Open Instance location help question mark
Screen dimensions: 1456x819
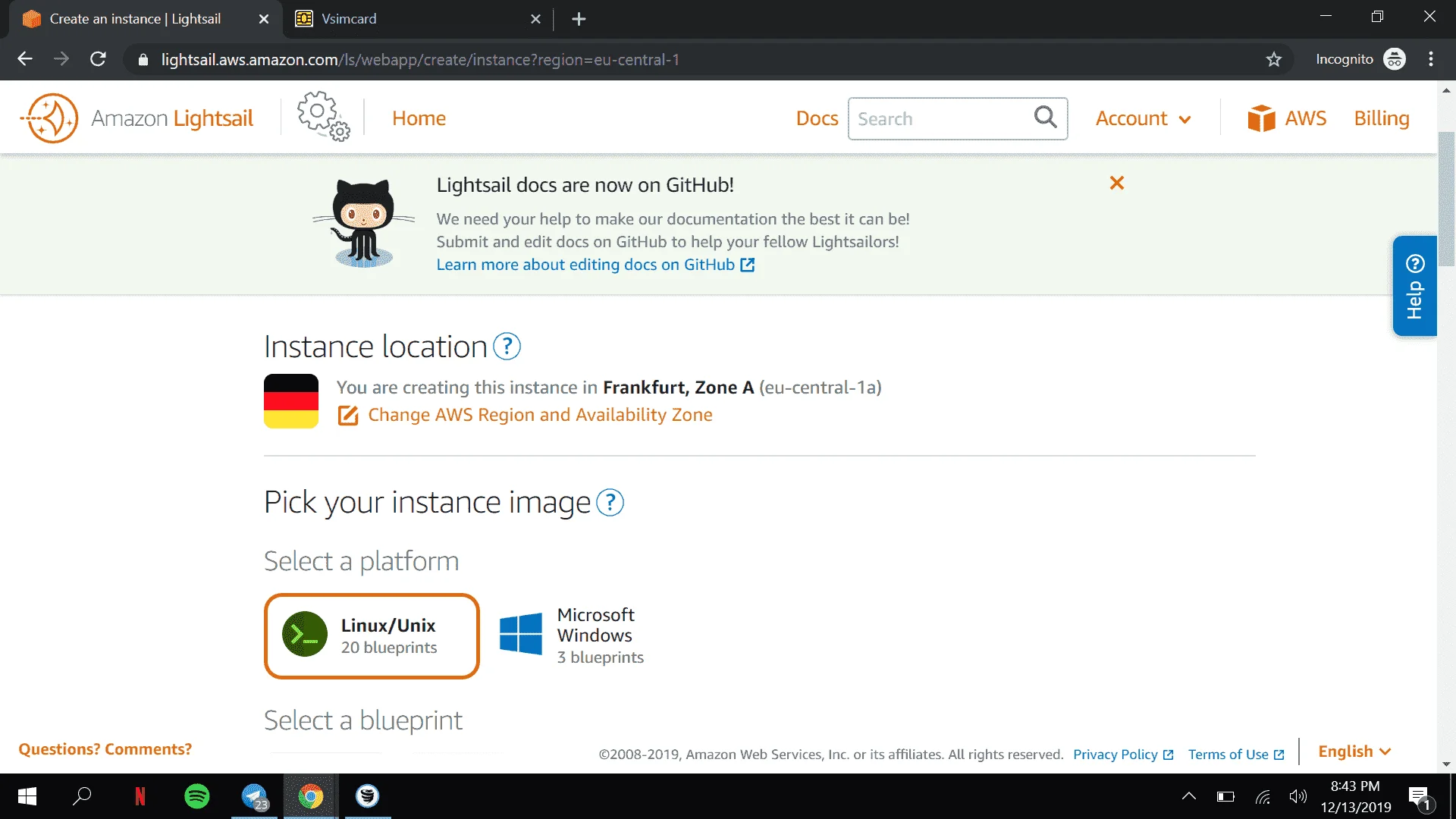pyautogui.click(x=507, y=347)
